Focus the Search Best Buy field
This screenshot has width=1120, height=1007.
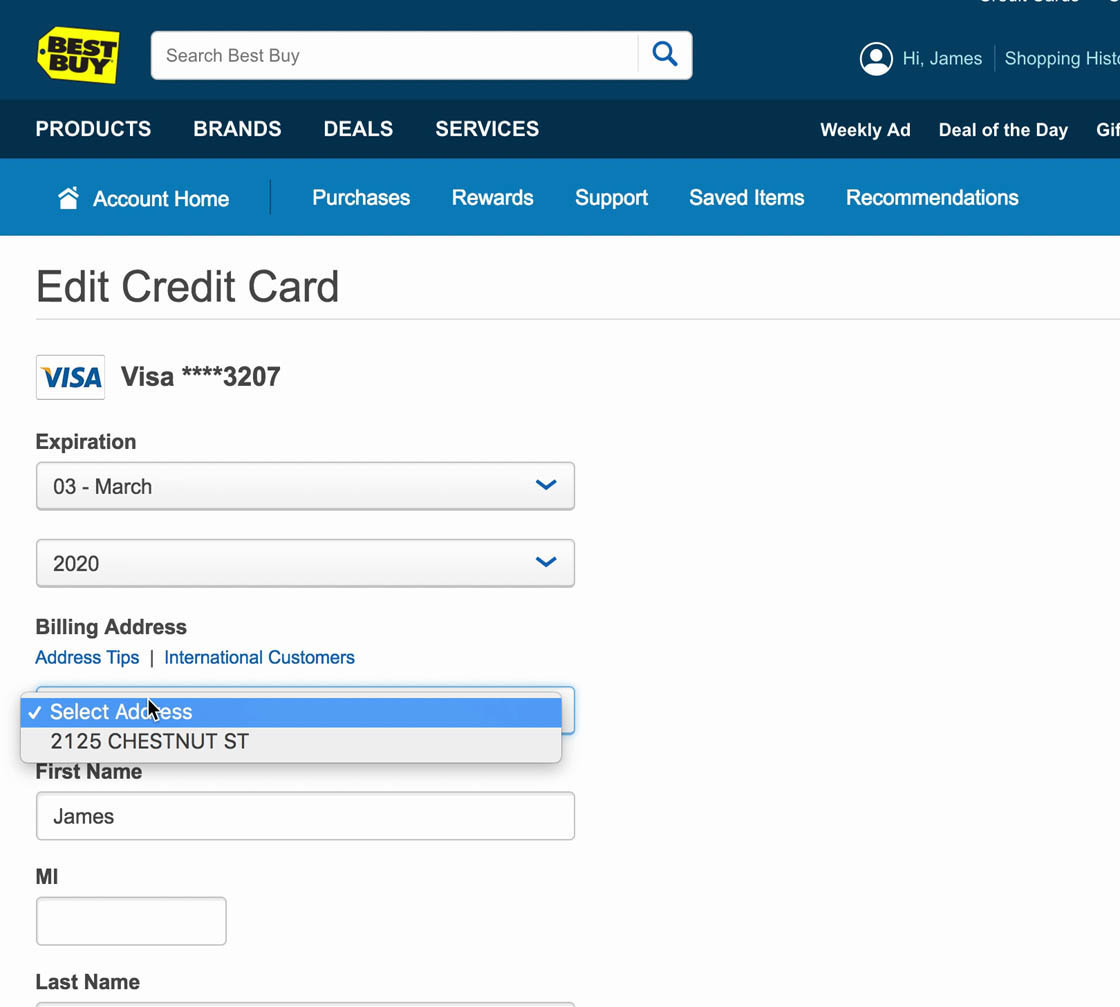point(394,56)
